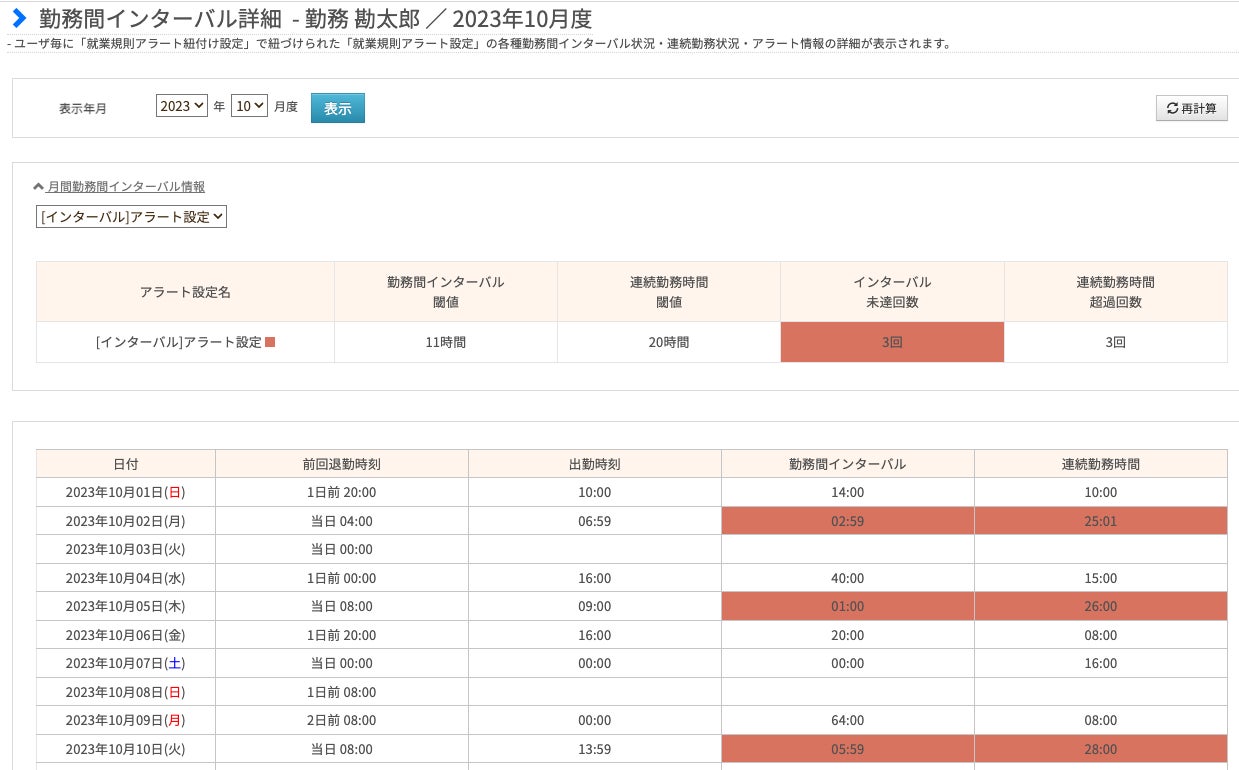This screenshot has height=770, width=1239.
Task: Click the 前回退勤時刻 column header
Action: [342, 464]
